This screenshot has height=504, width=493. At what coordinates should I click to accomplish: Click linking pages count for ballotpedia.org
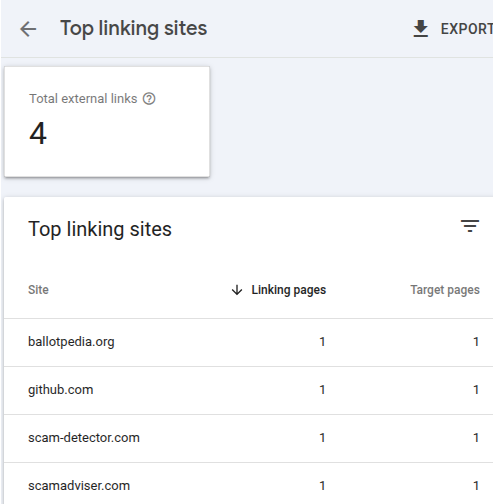click(x=322, y=342)
